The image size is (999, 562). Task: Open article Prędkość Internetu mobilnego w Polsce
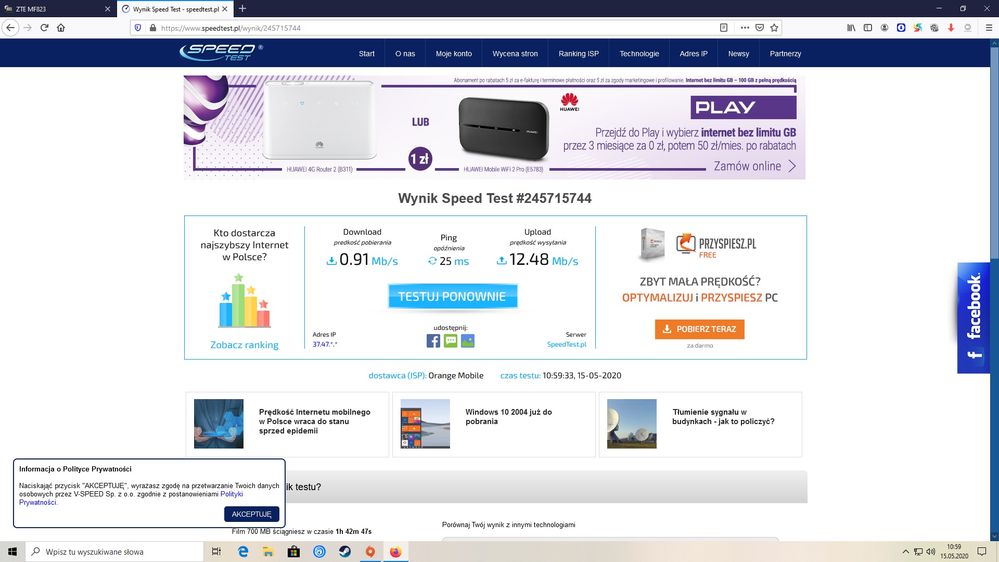tap(315, 421)
